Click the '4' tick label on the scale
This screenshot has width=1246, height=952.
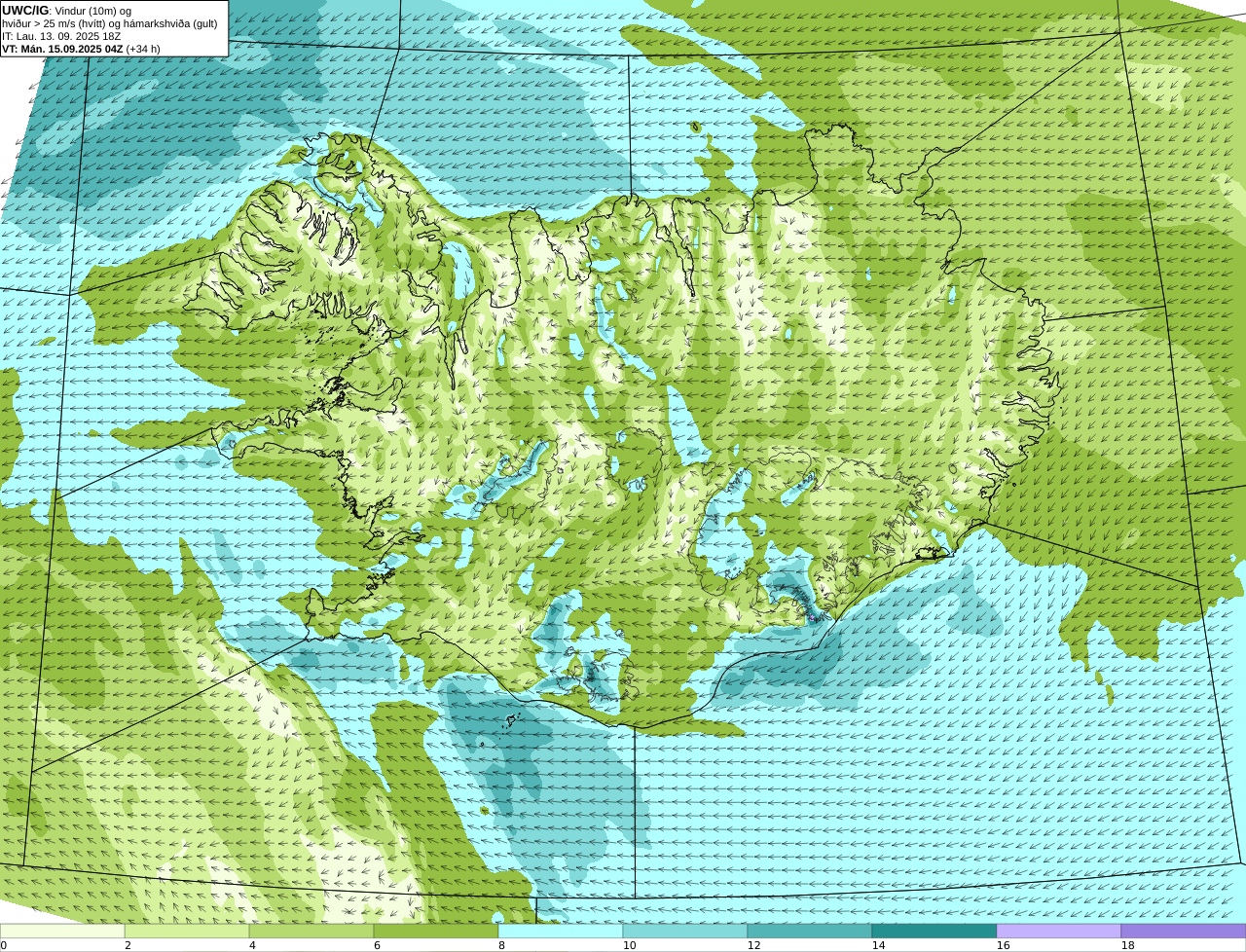click(252, 945)
